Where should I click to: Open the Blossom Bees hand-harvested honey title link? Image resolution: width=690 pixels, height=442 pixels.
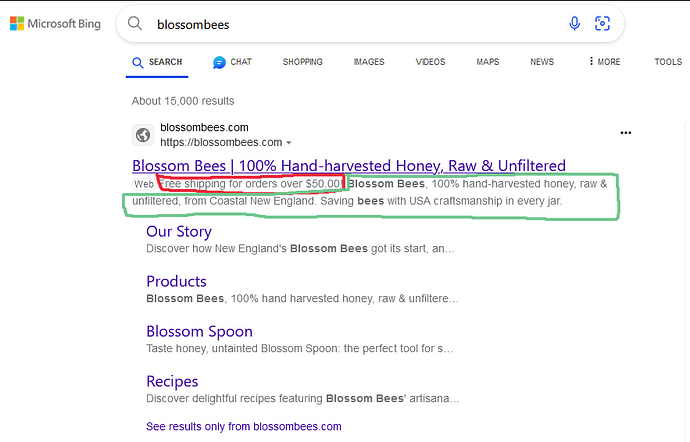pos(349,166)
